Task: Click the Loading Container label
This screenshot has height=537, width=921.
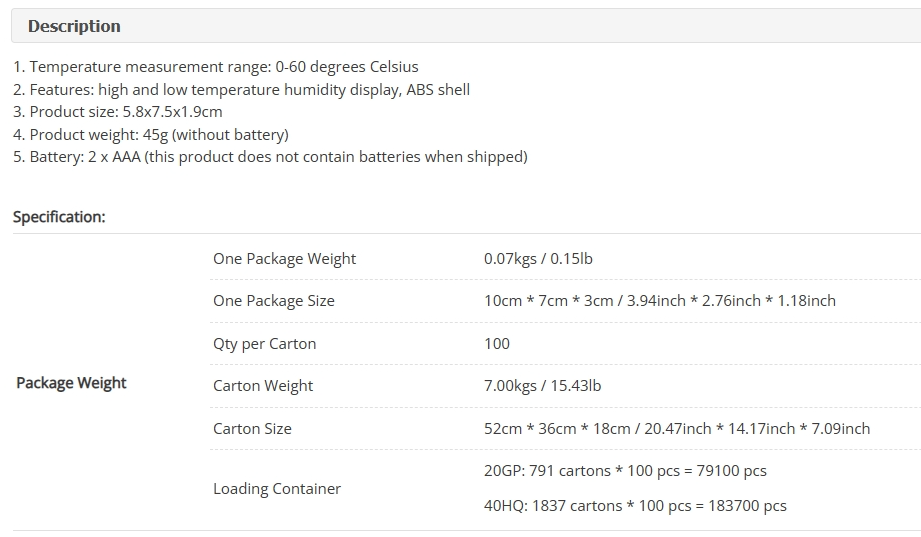Action: (x=277, y=489)
